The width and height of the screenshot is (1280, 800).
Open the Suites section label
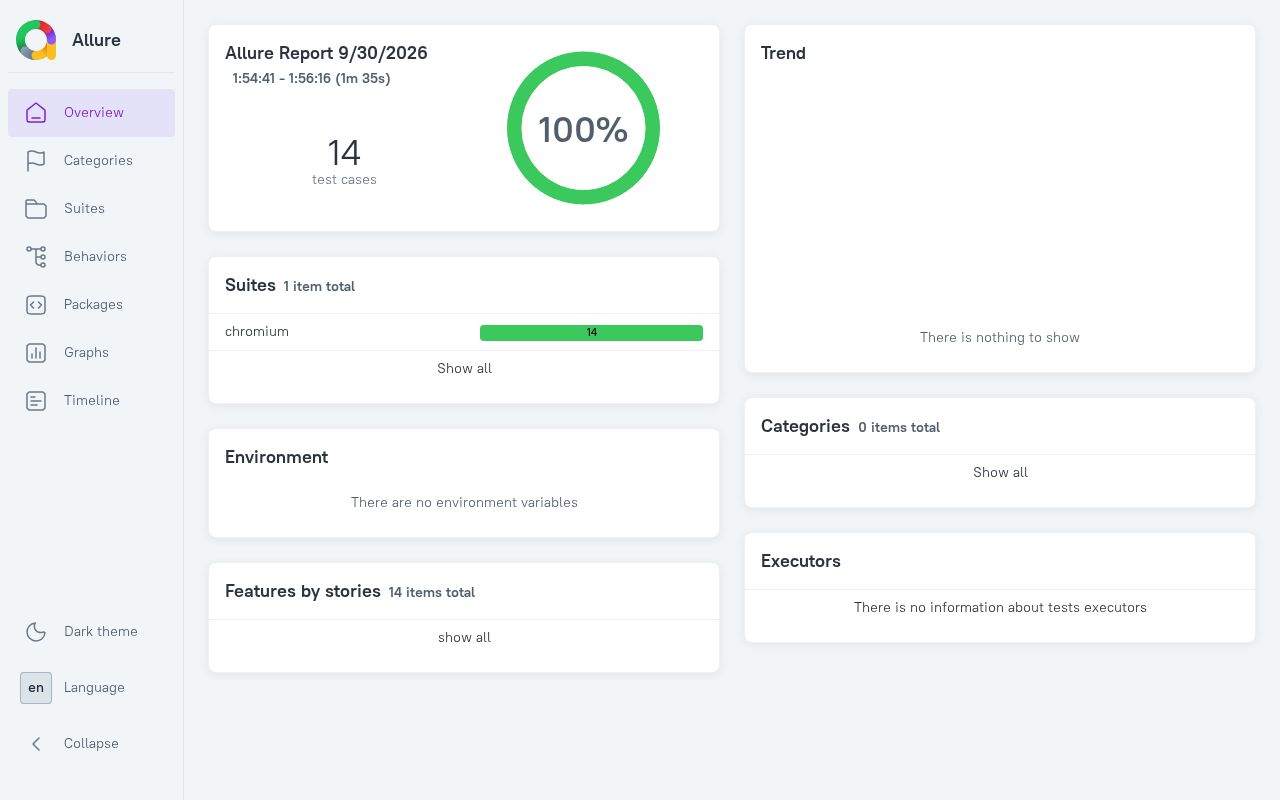[84, 208]
